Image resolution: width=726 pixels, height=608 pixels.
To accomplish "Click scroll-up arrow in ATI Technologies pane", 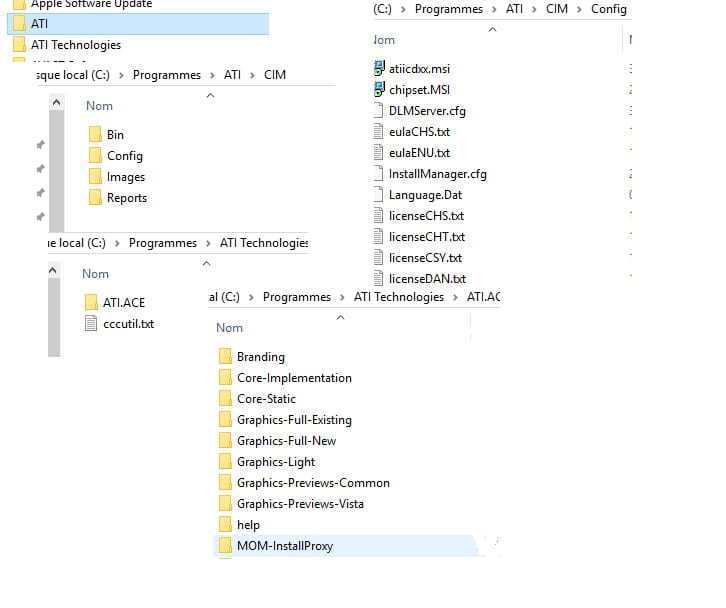I will (53, 270).
